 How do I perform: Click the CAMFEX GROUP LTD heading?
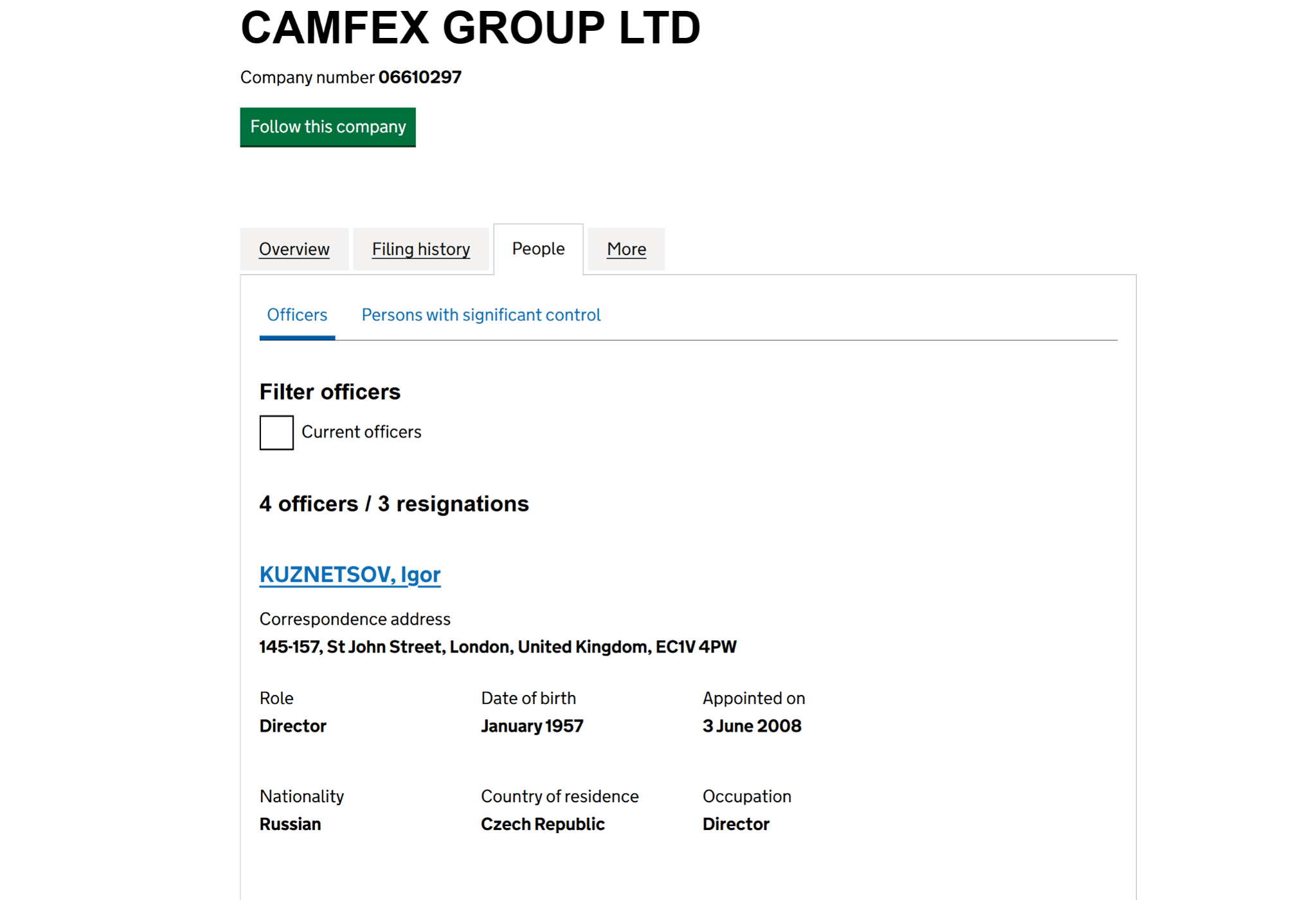[470, 28]
